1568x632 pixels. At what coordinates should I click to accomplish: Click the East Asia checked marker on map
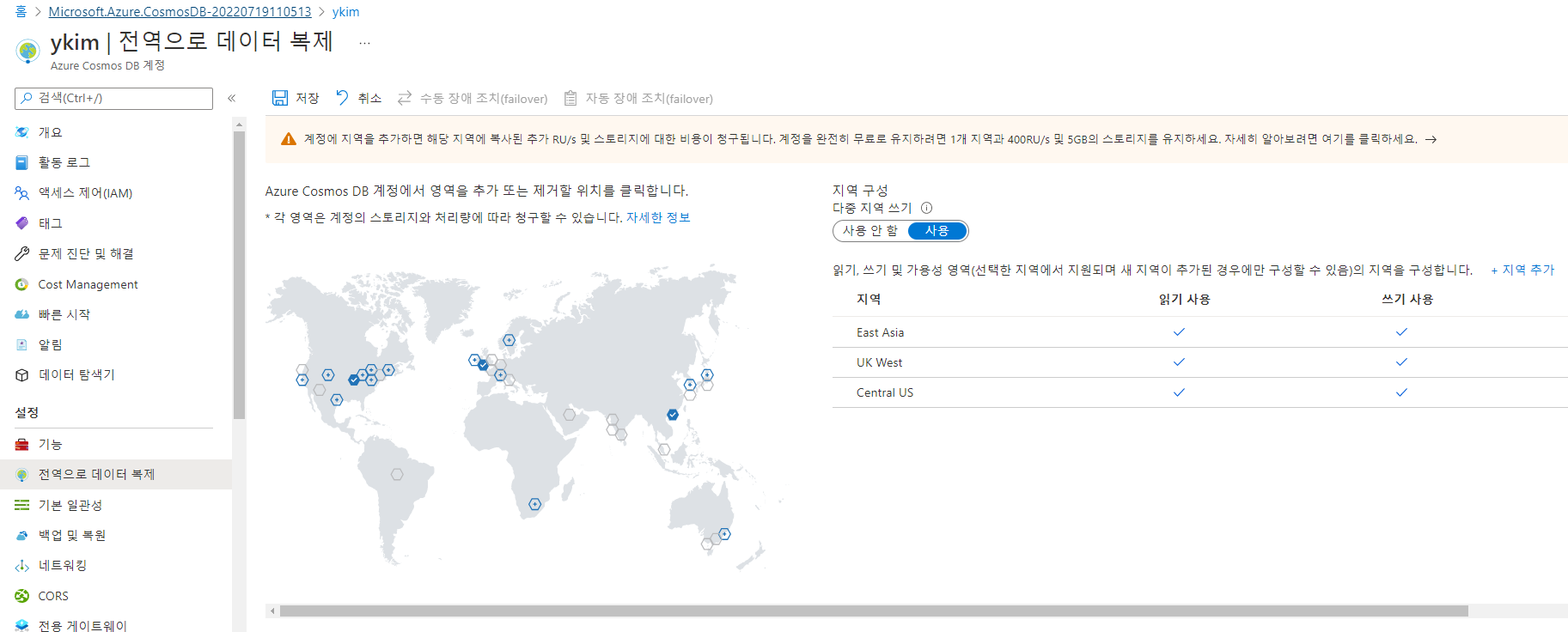(x=673, y=415)
